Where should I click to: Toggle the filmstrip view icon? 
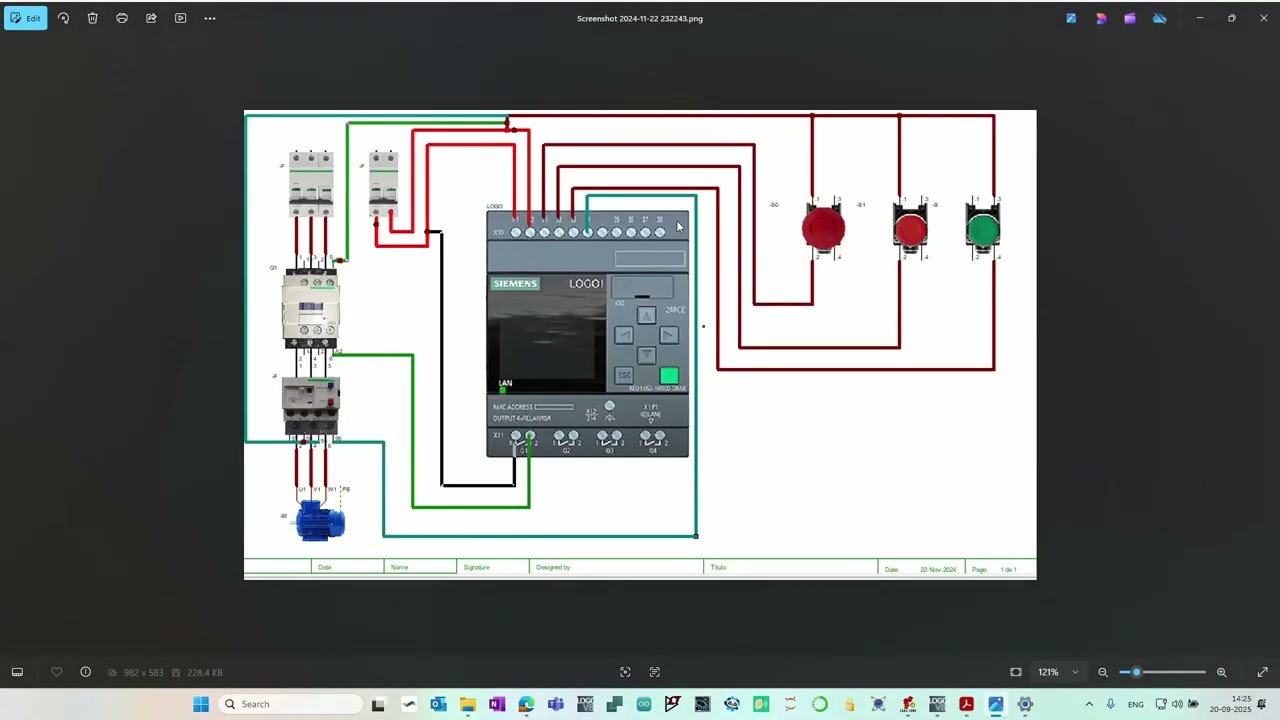click(x=17, y=672)
